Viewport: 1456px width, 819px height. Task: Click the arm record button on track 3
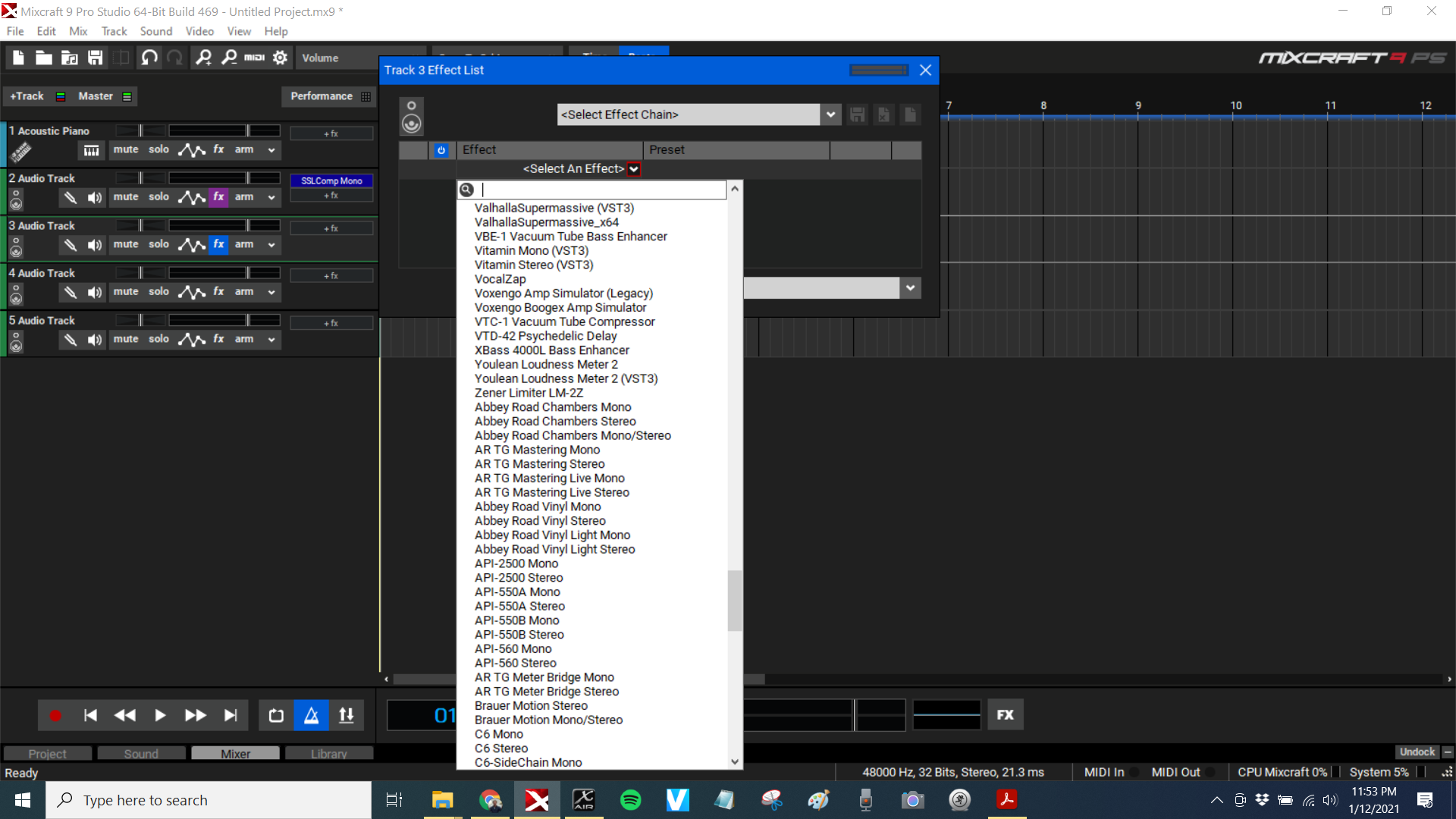point(244,244)
